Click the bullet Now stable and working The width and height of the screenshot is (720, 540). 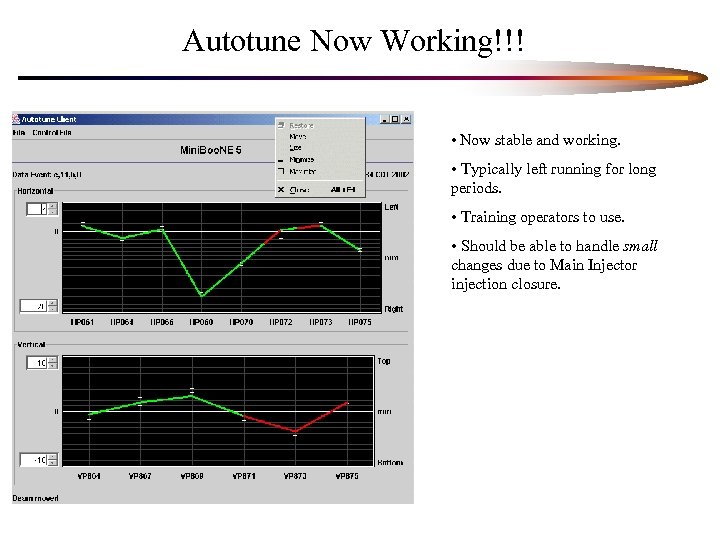[535, 140]
